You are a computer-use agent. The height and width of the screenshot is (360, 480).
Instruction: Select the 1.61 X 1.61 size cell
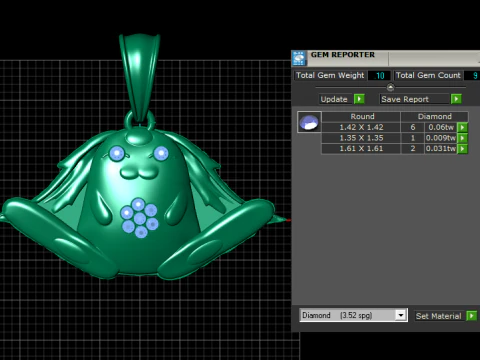361,149
